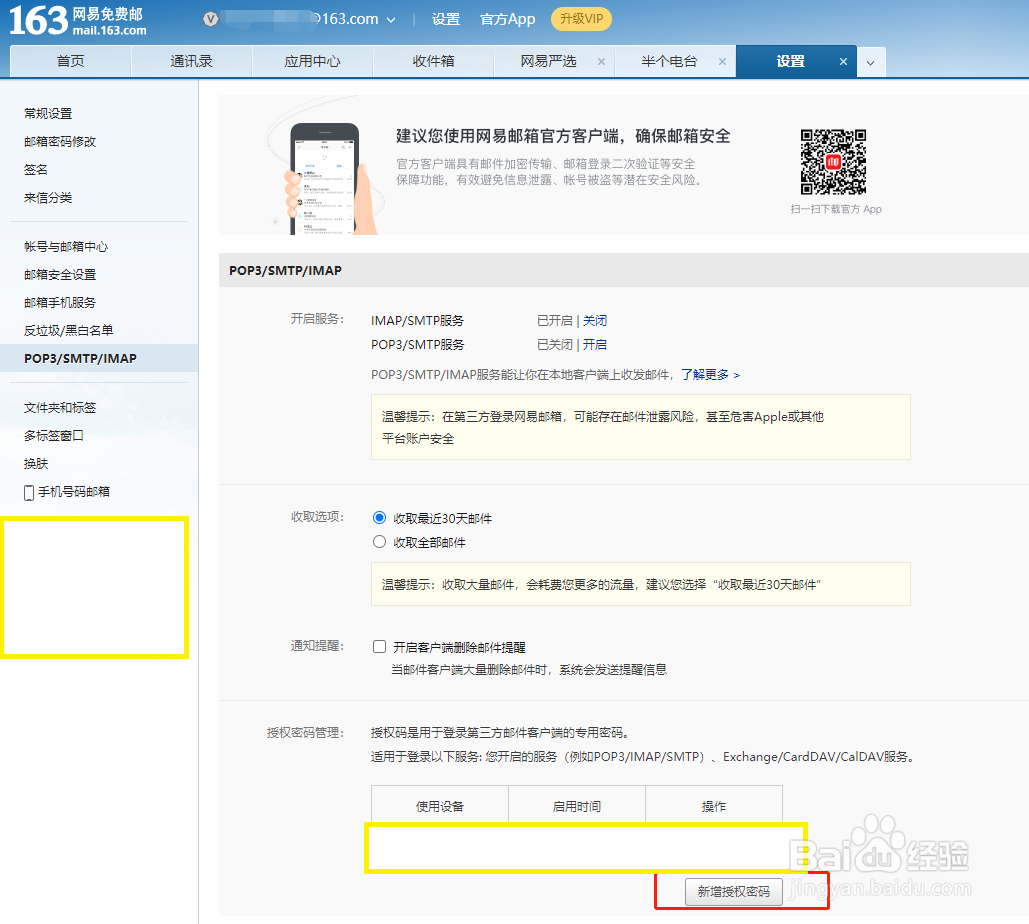The image size is (1029, 924).
Task: Close the 网易严选 tab
Action: 601,60
